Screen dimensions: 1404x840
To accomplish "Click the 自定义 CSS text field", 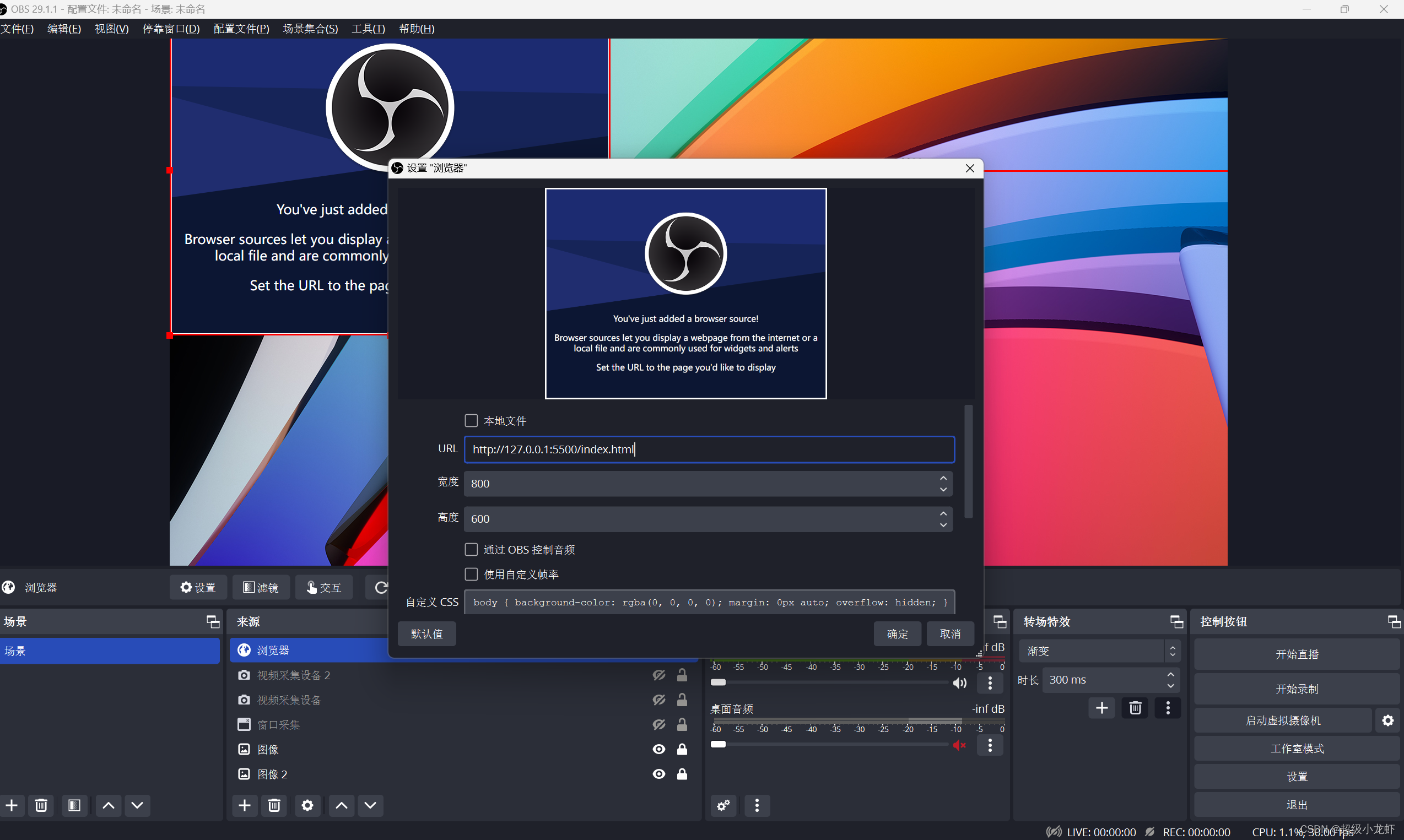I will 709,602.
